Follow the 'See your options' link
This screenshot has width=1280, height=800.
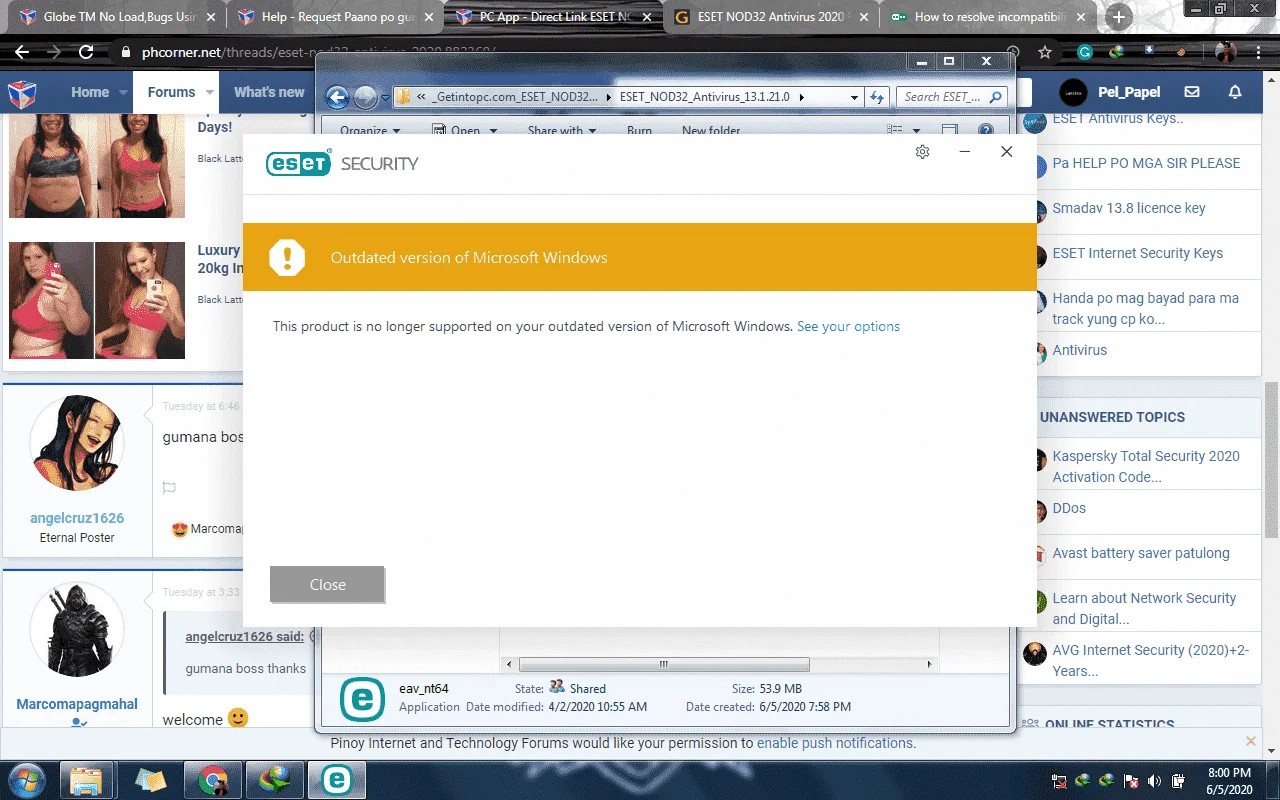click(848, 327)
